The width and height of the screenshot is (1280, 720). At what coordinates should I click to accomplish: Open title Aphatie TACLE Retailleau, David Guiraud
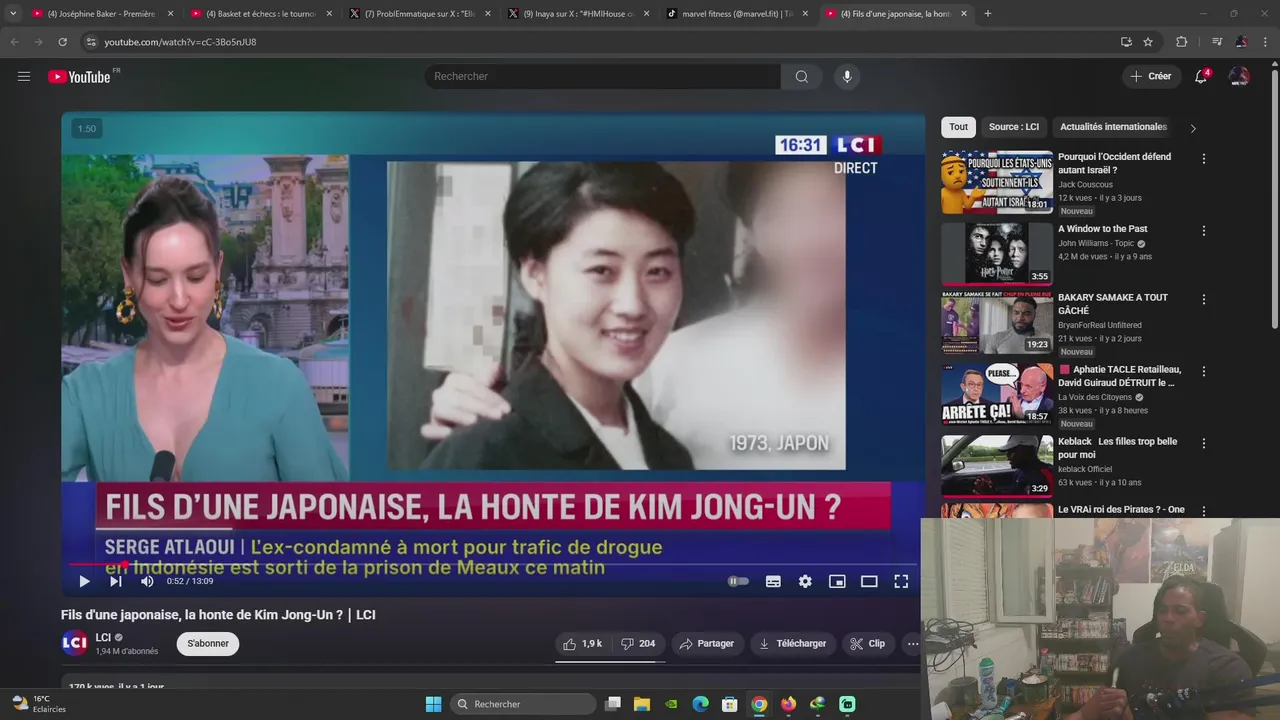1119,376
